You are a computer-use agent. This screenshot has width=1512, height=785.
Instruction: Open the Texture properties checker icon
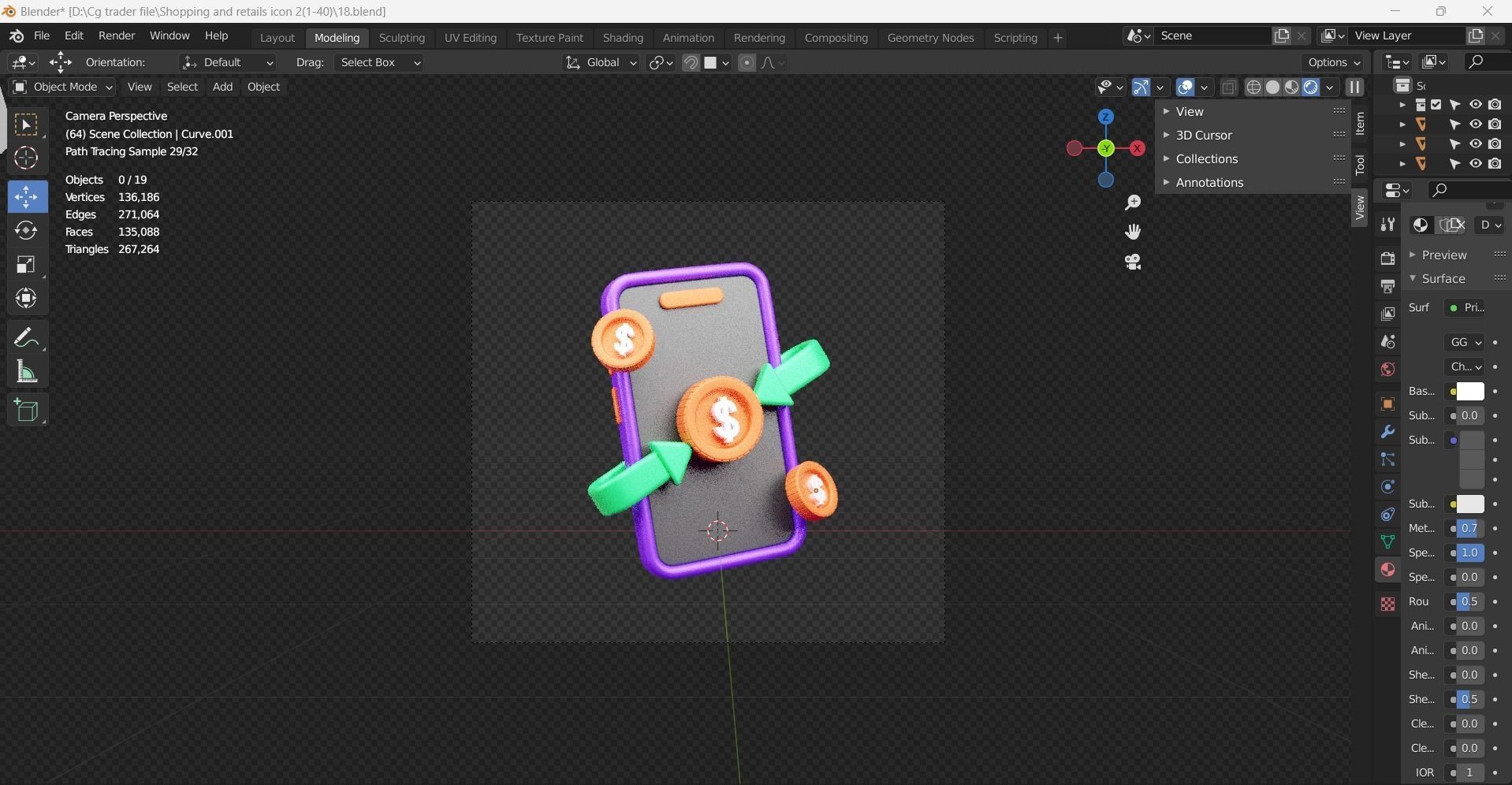(x=1387, y=604)
